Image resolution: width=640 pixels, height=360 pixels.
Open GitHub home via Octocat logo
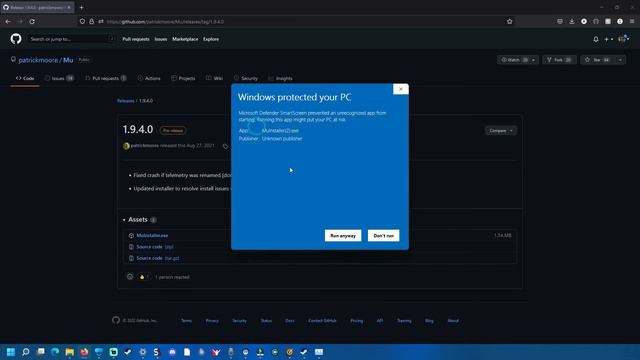coord(16,39)
